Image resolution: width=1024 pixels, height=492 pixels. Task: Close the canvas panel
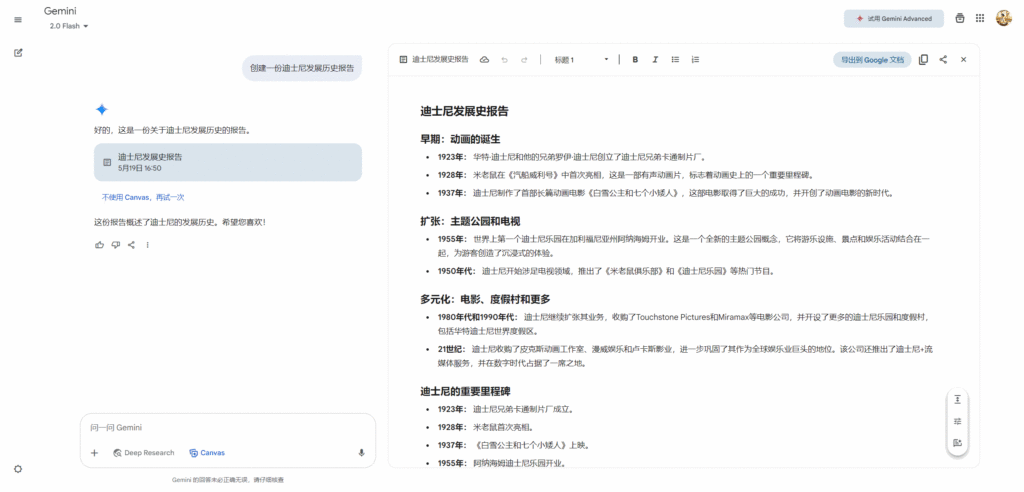pos(963,59)
